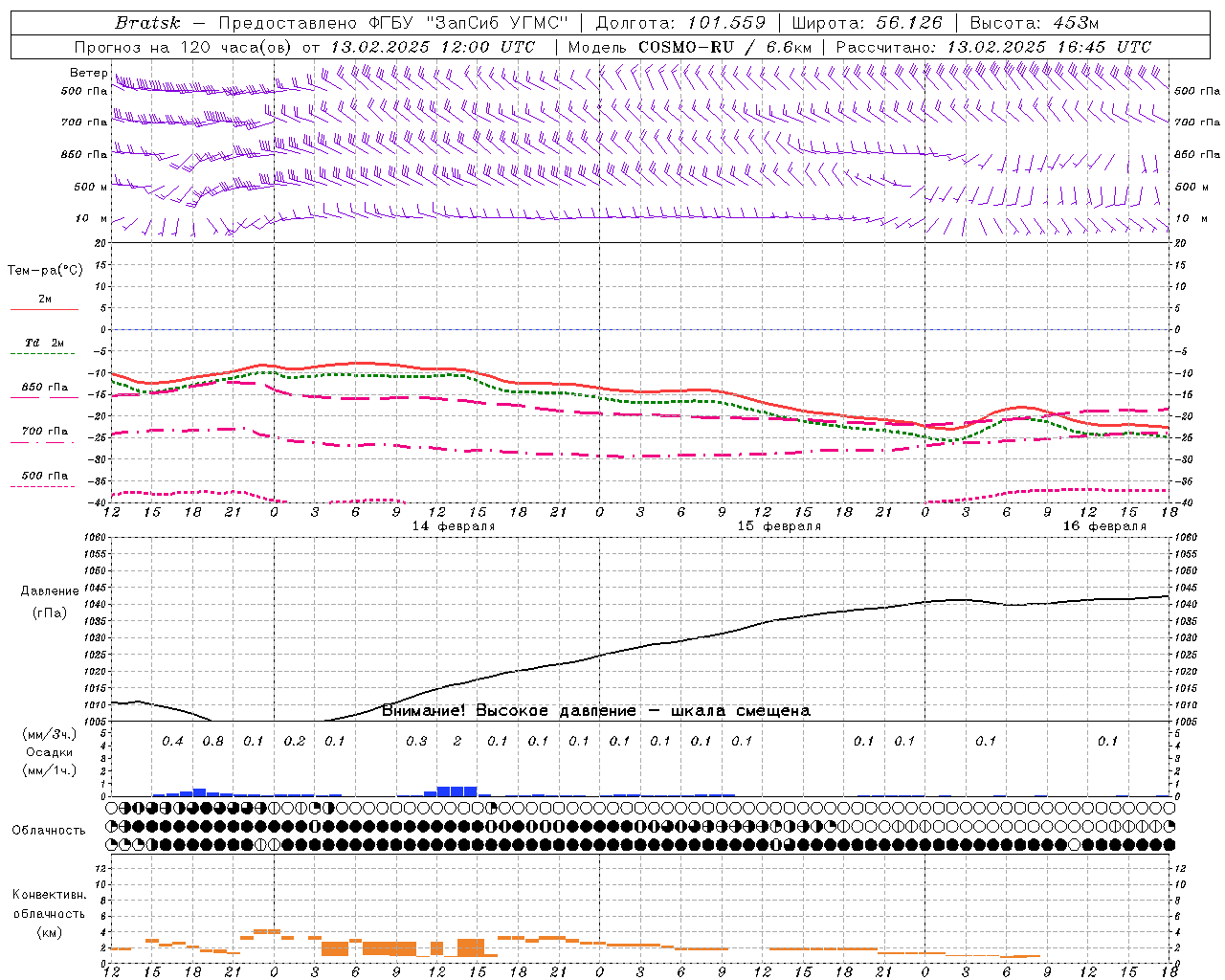Screen dimensions: 1225x980
Task: Click the Облачность cloud cover label
Action: point(49,831)
